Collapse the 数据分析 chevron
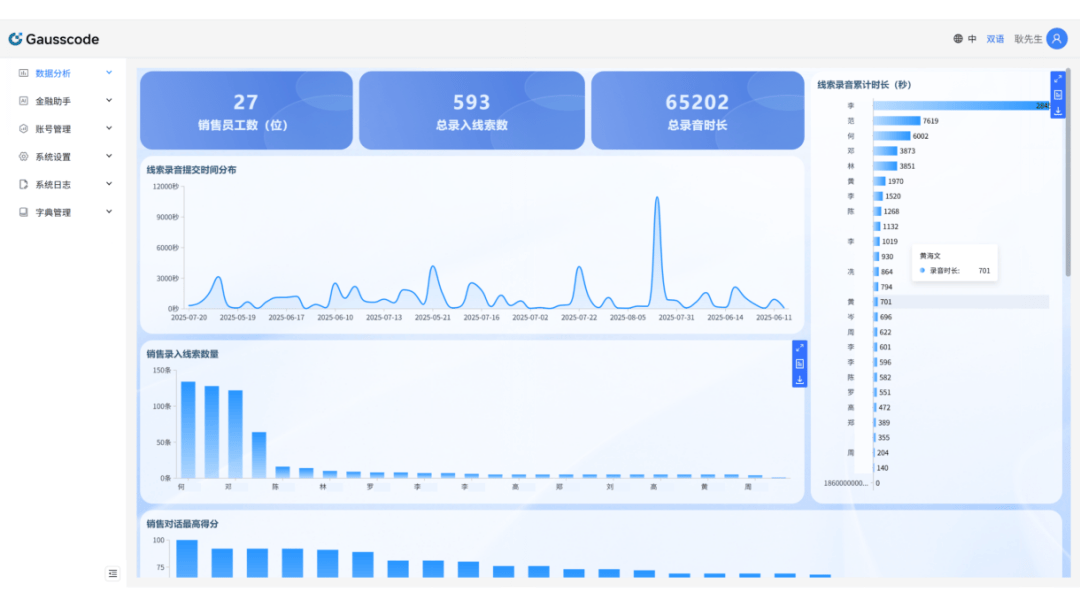 (109, 73)
